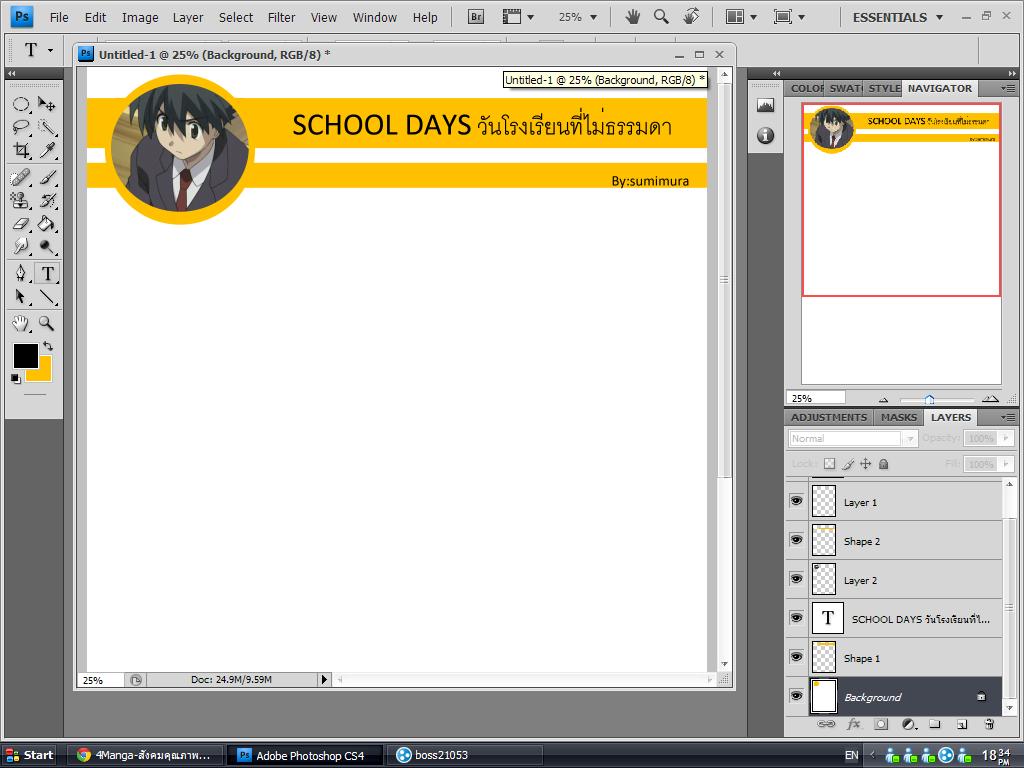Select the History Brush tool

coord(46,200)
